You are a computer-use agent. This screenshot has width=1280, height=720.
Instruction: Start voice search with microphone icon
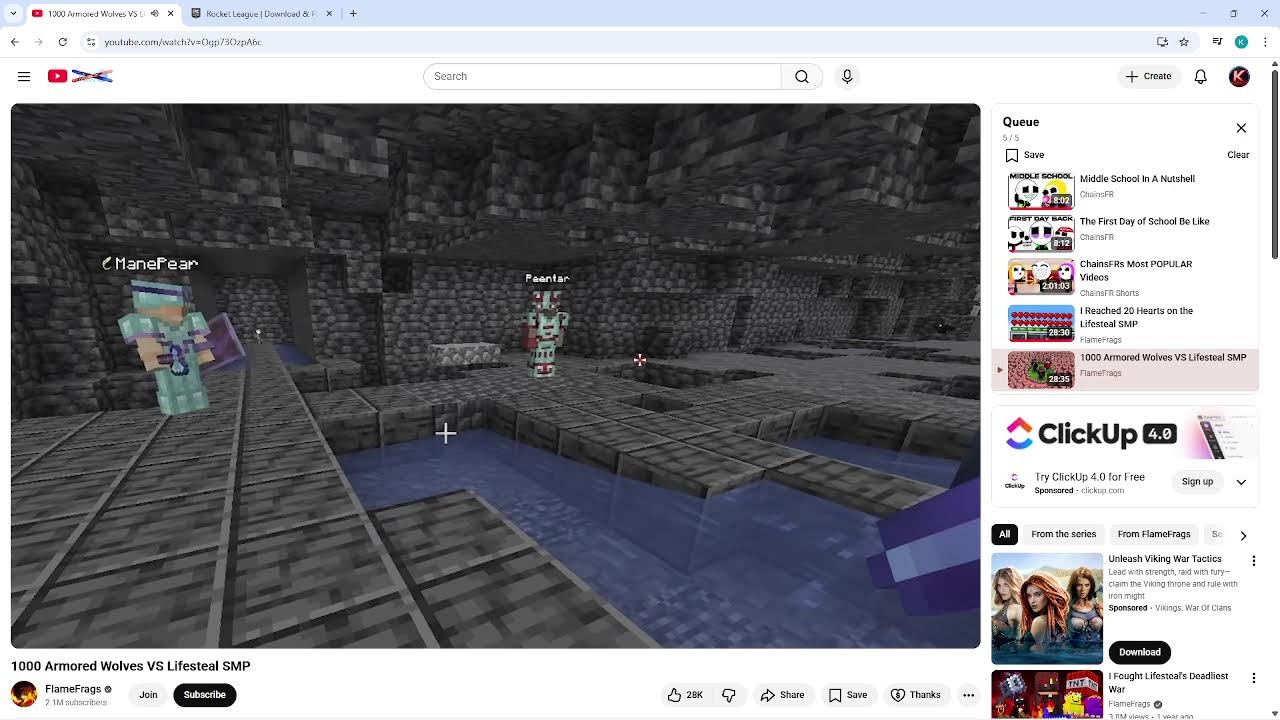click(847, 76)
